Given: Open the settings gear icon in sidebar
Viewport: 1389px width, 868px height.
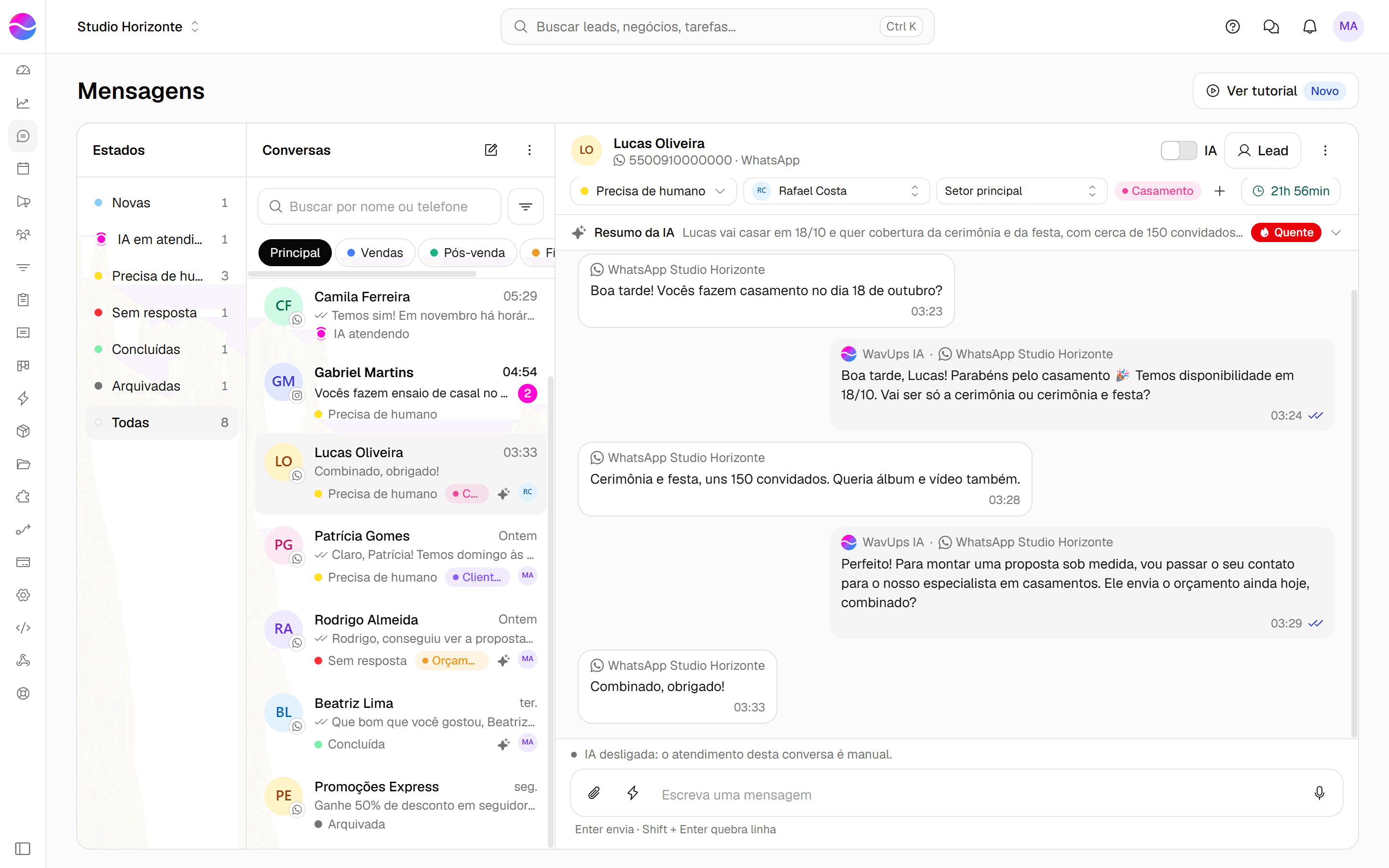Looking at the screenshot, I should coord(23,595).
